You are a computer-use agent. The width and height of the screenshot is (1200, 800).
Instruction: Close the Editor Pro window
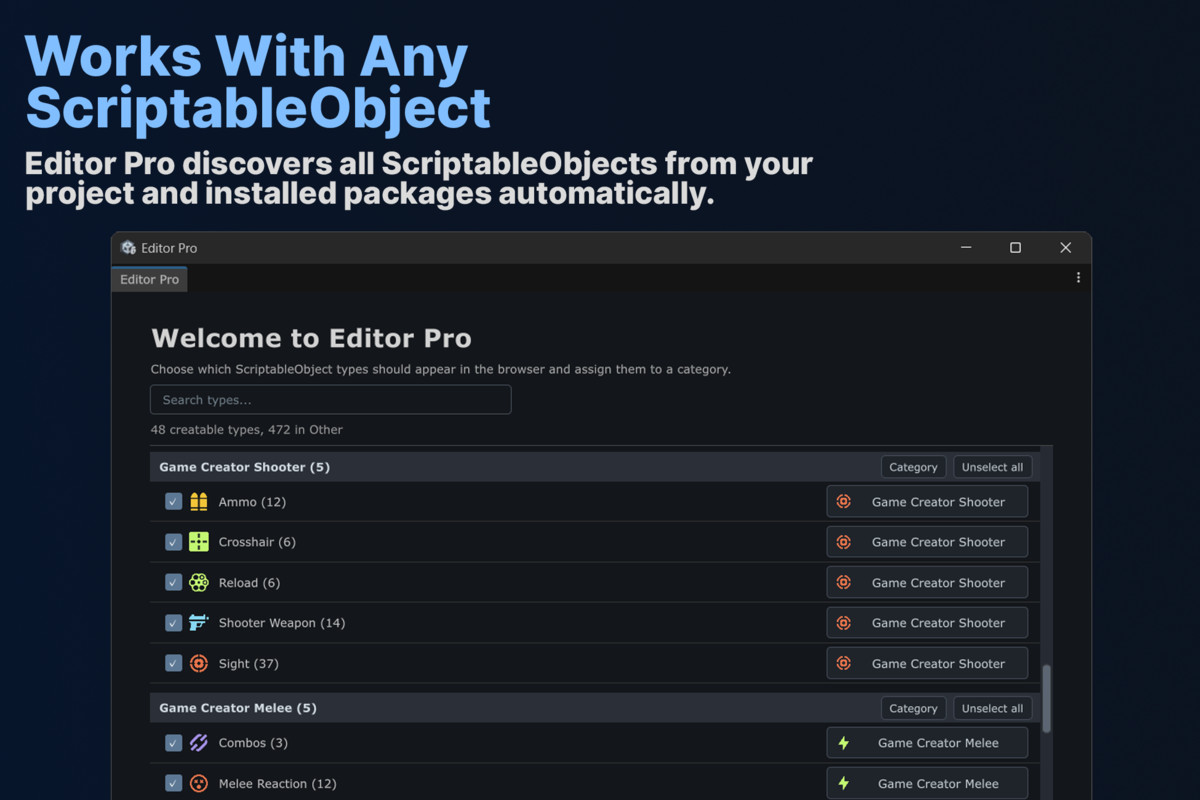(x=1065, y=248)
